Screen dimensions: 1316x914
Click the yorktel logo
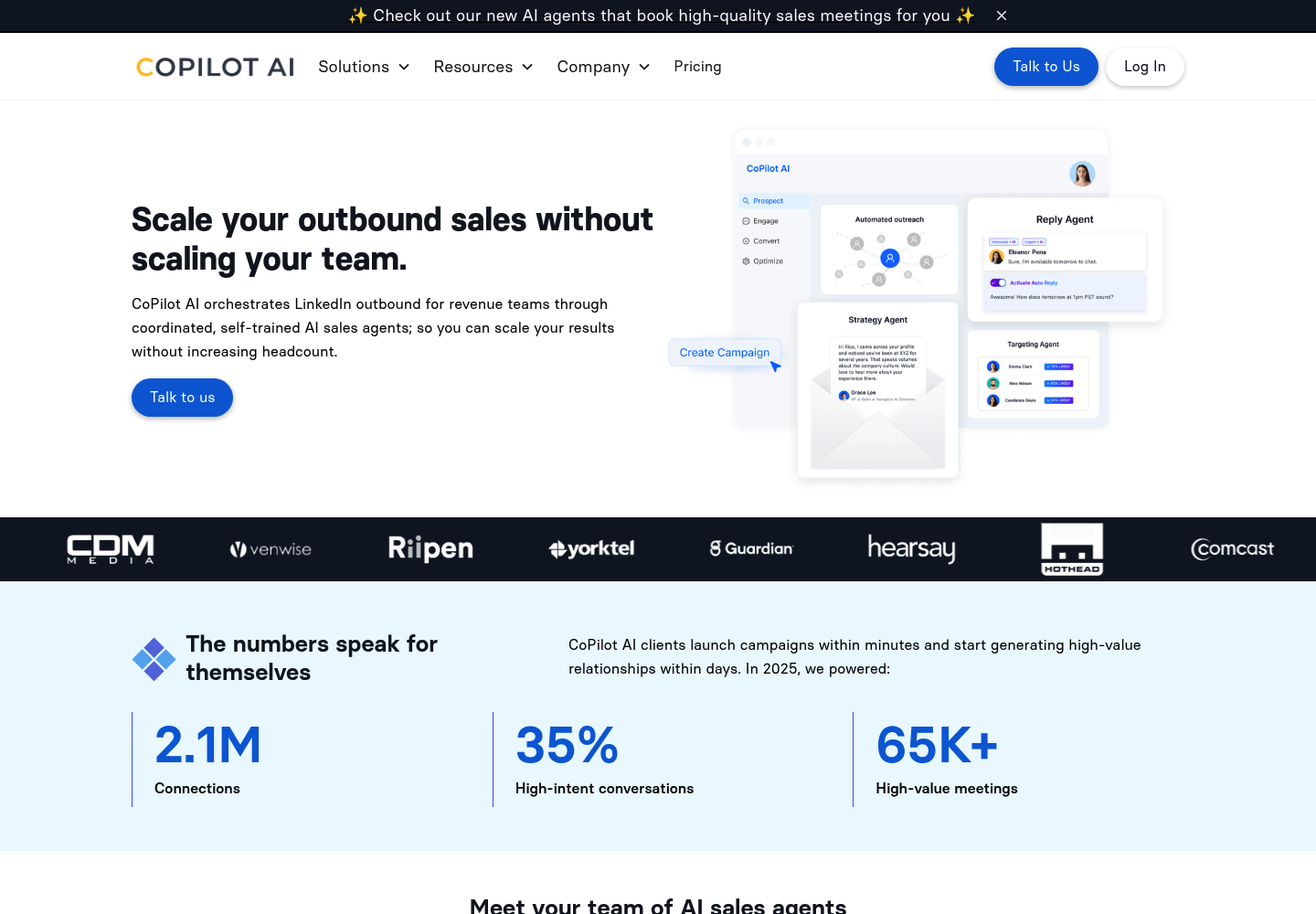tap(591, 548)
